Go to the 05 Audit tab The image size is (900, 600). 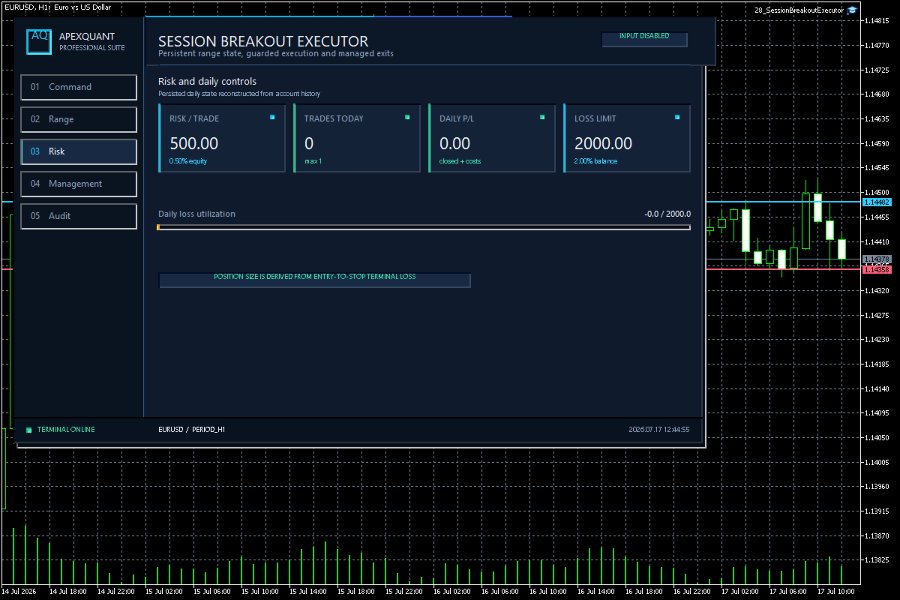click(x=79, y=216)
